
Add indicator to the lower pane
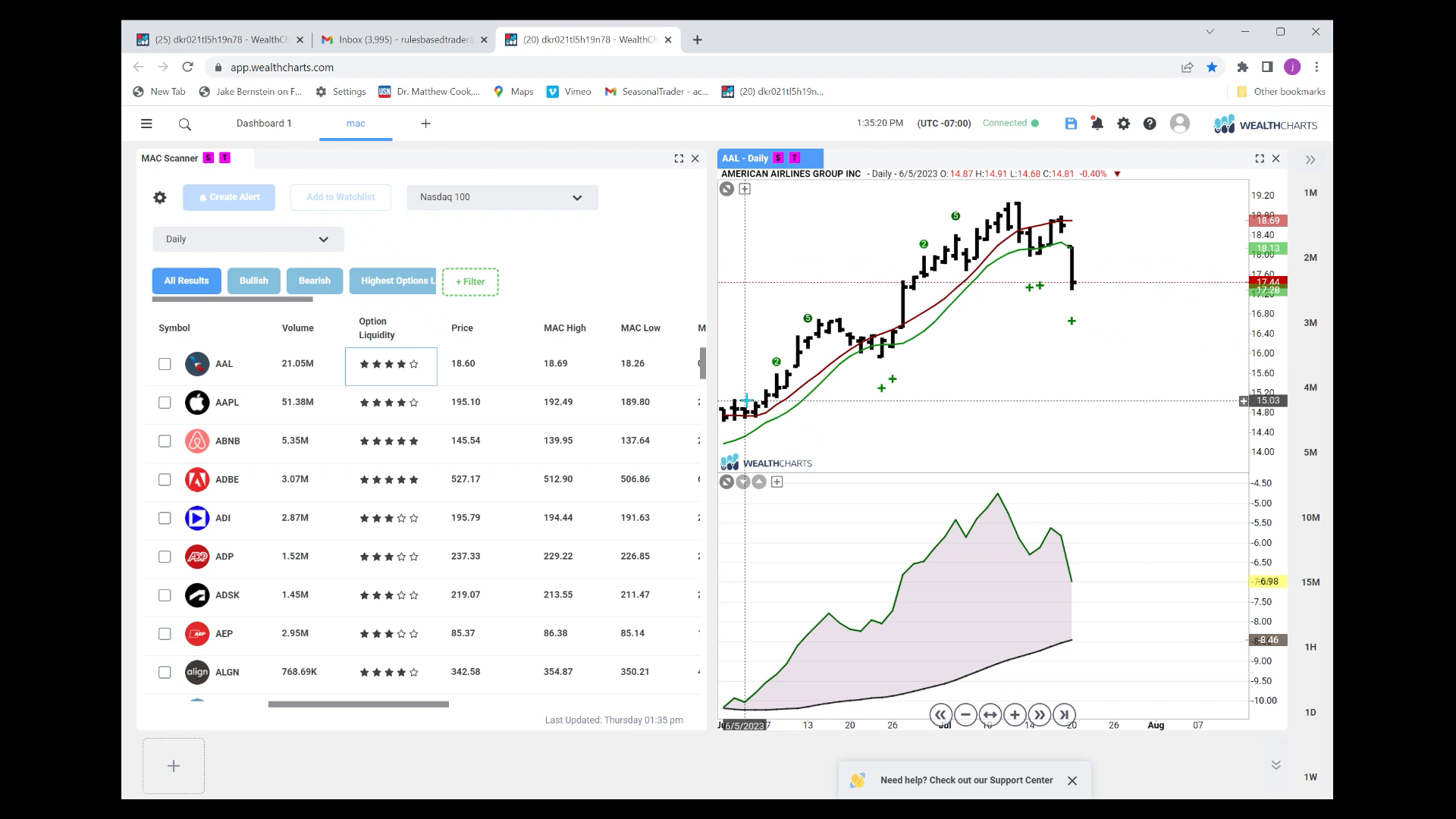(x=777, y=482)
